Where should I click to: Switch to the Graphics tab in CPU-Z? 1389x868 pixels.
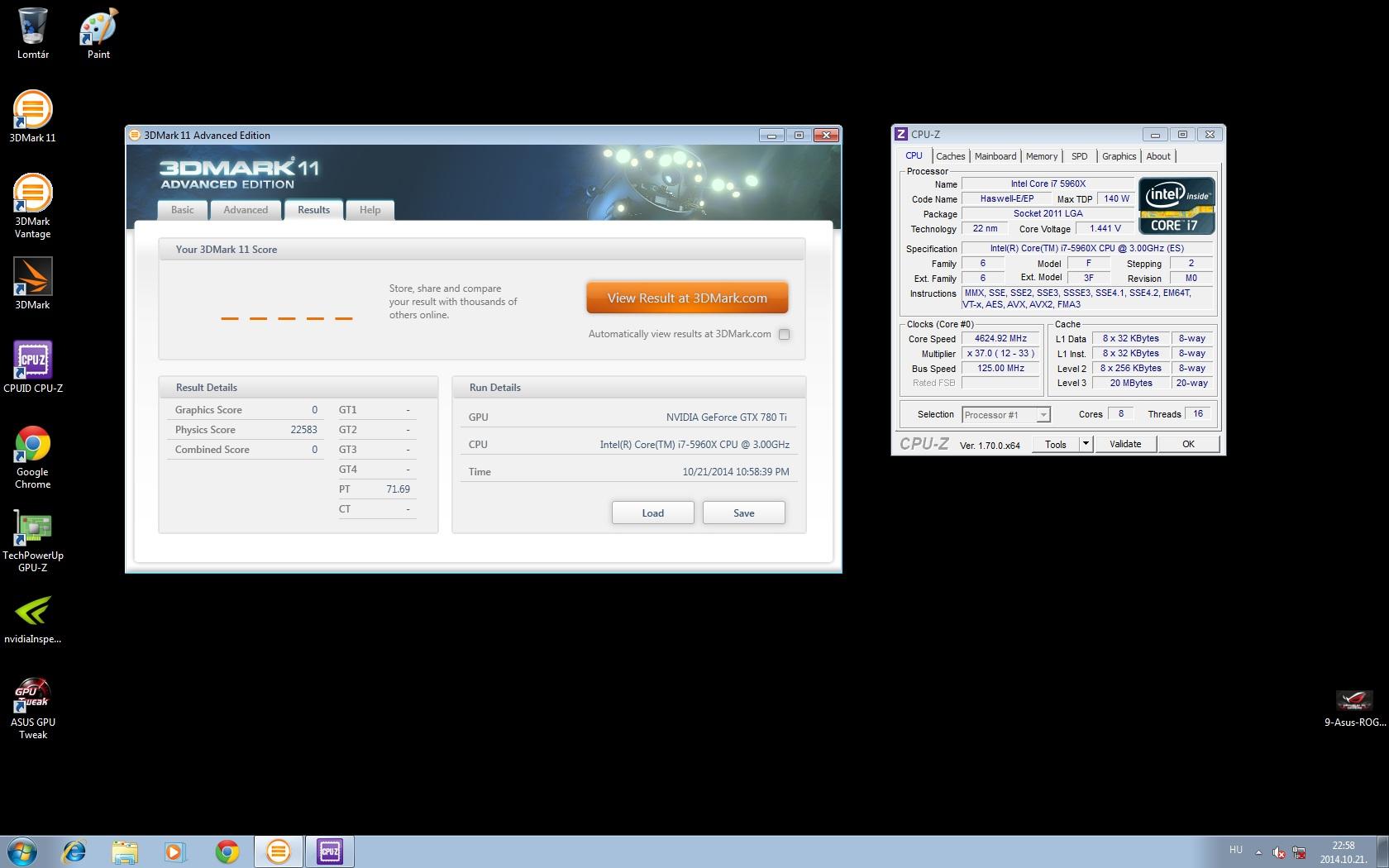coord(1119,156)
